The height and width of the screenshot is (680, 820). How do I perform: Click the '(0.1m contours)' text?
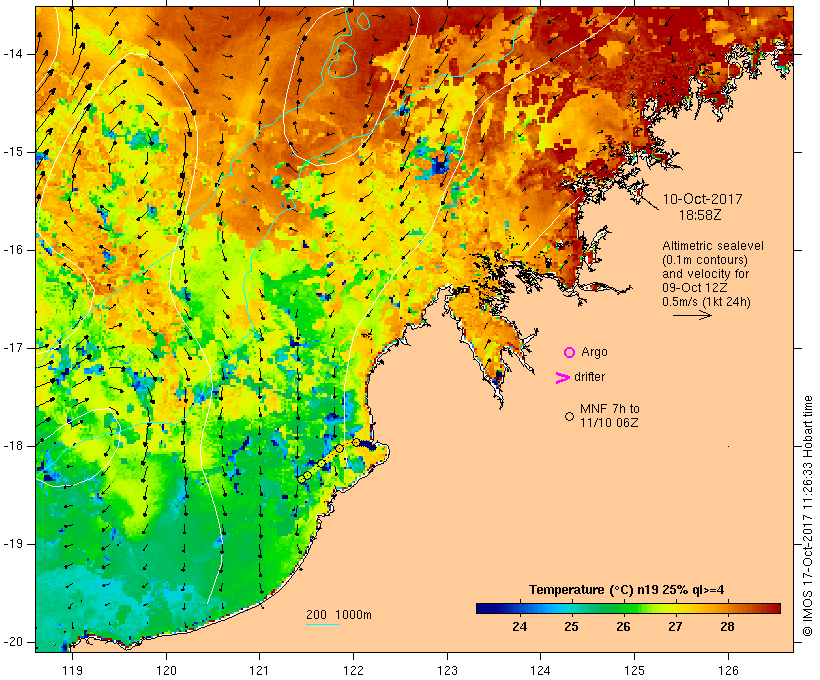coord(705,260)
